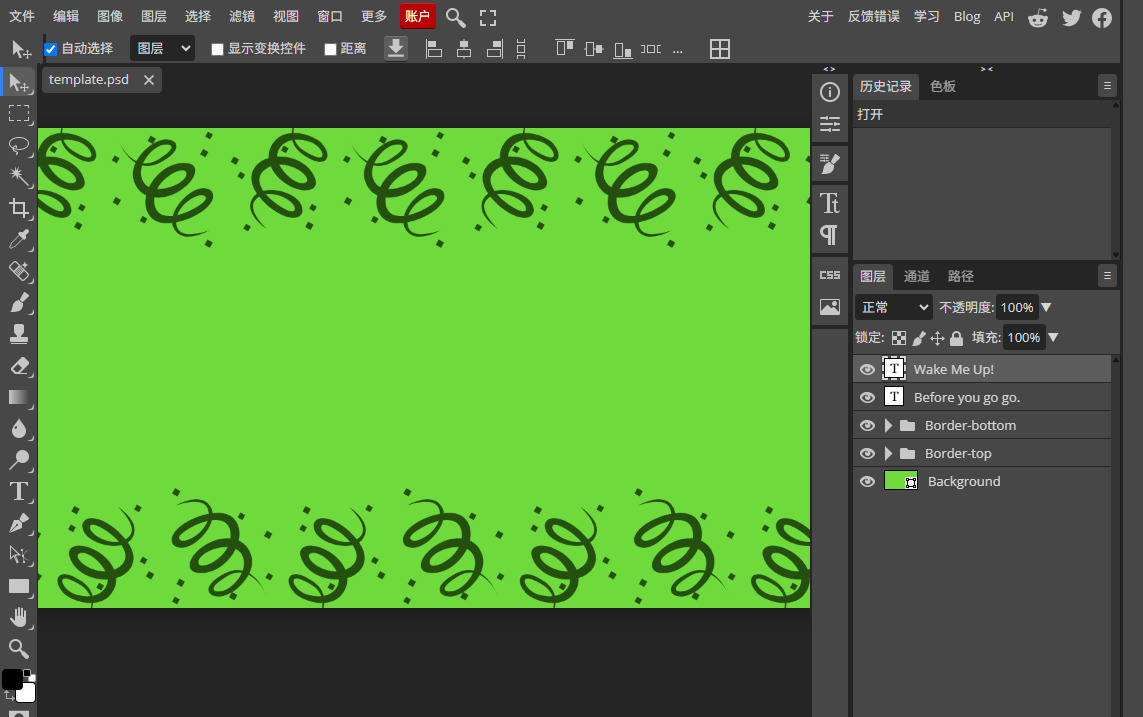Select the Eyedropper tool
1143x717 pixels.
point(19,239)
